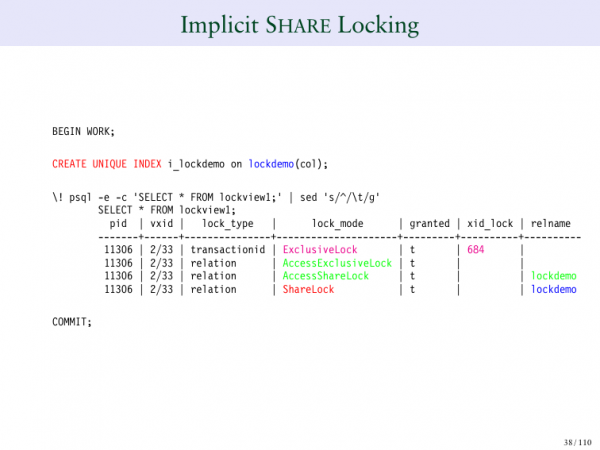Select the green "AccessExclusiveLock" entry
This screenshot has height=450, width=600.
(x=337, y=263)
